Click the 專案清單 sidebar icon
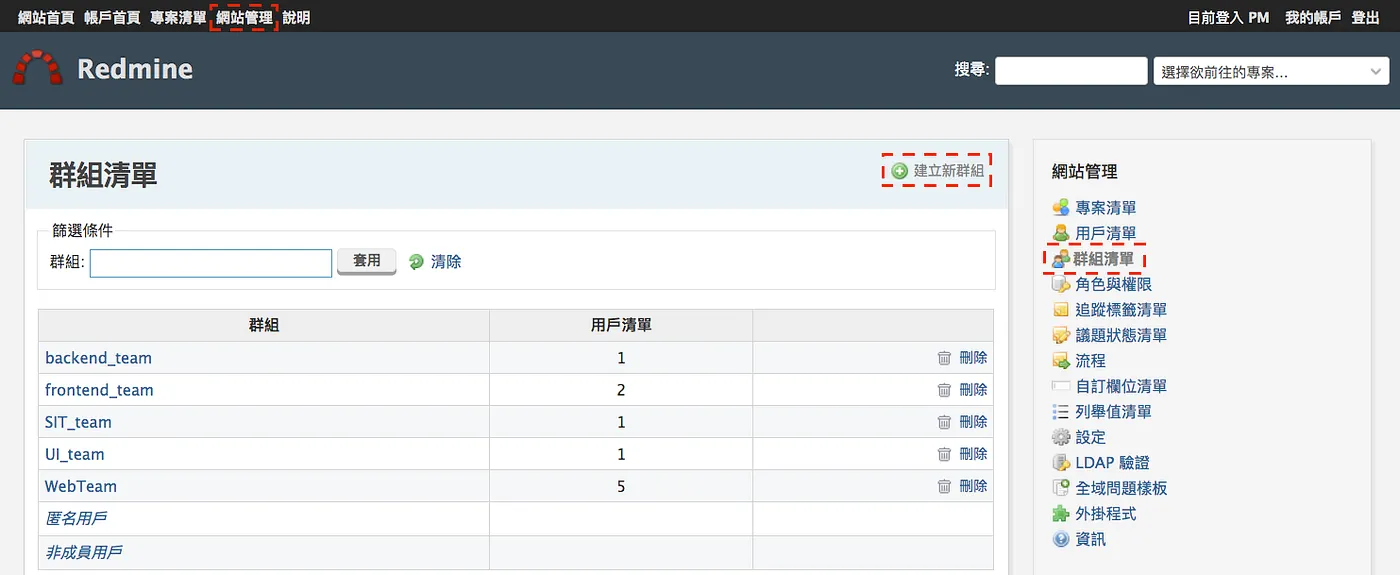1400x575 pixels. (1061, 208)
